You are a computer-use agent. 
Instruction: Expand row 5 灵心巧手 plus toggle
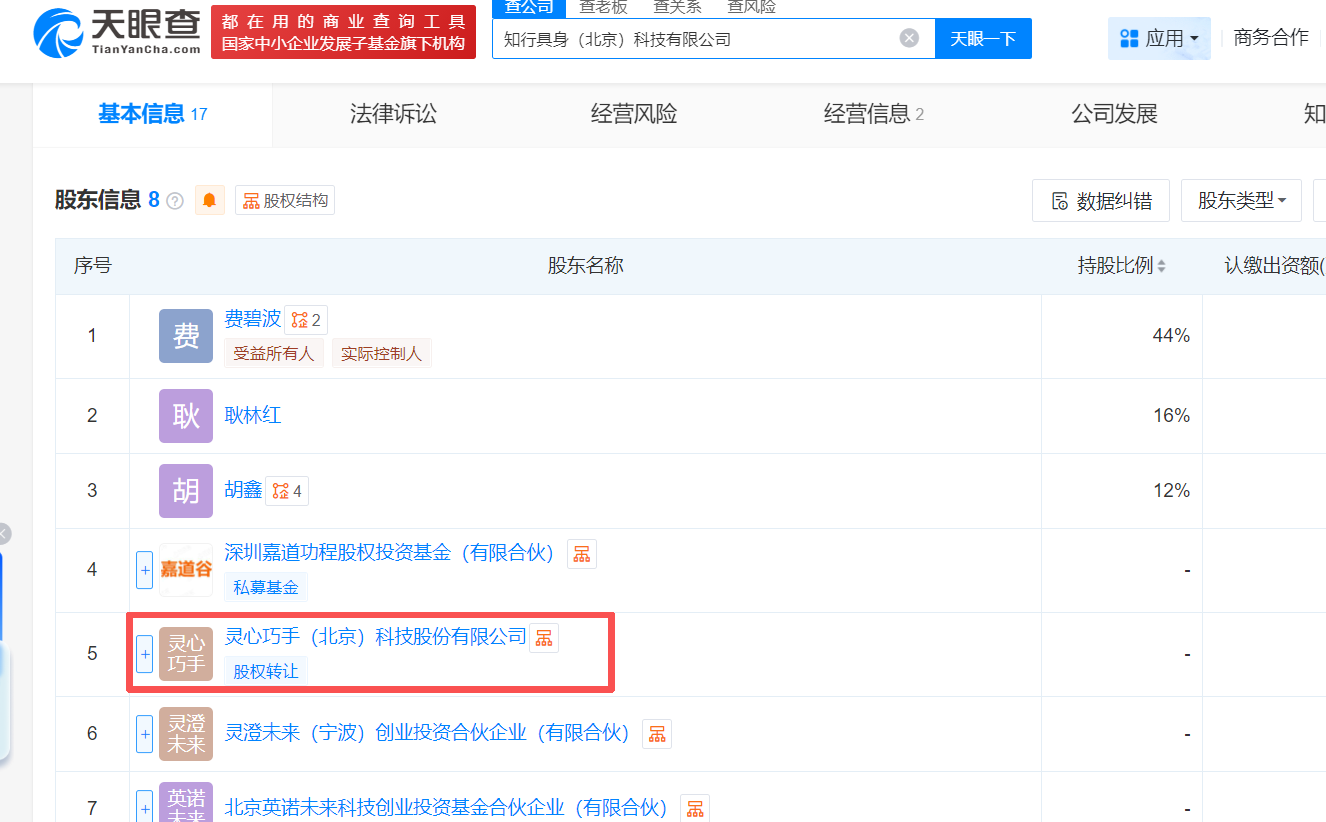click(144, 654)
